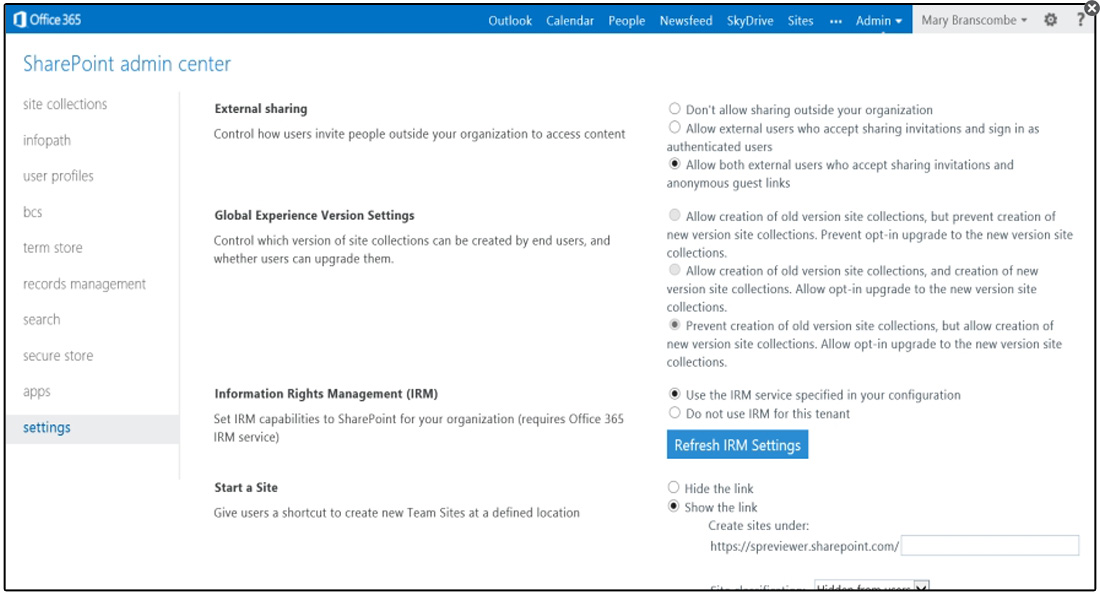Select allow both old and new version creation
Viewport: 1100px width, 595px height.
[674, 270]
